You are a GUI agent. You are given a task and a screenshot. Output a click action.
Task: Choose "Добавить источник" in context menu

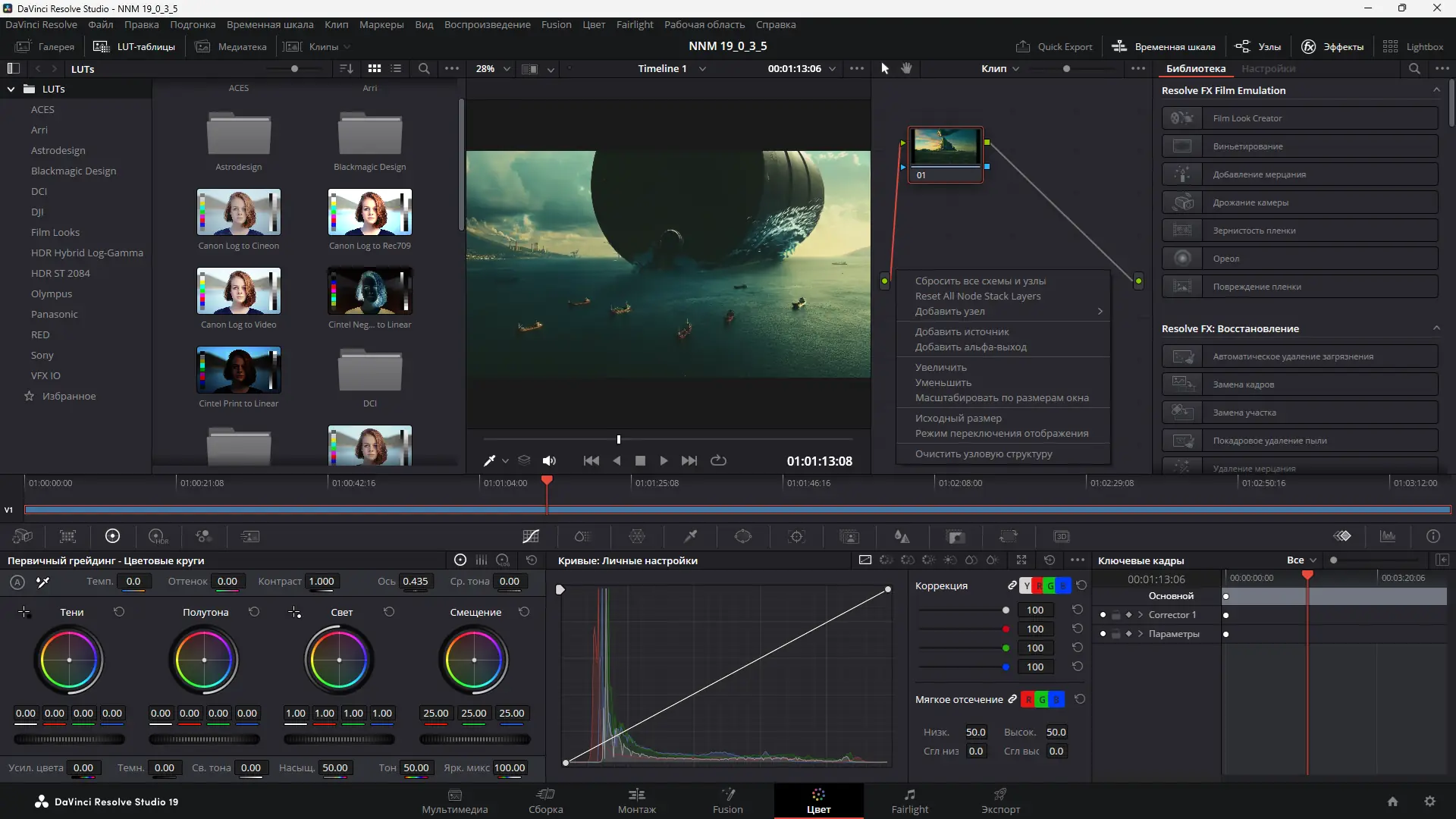pyautogui.click(x=962, y=332)
